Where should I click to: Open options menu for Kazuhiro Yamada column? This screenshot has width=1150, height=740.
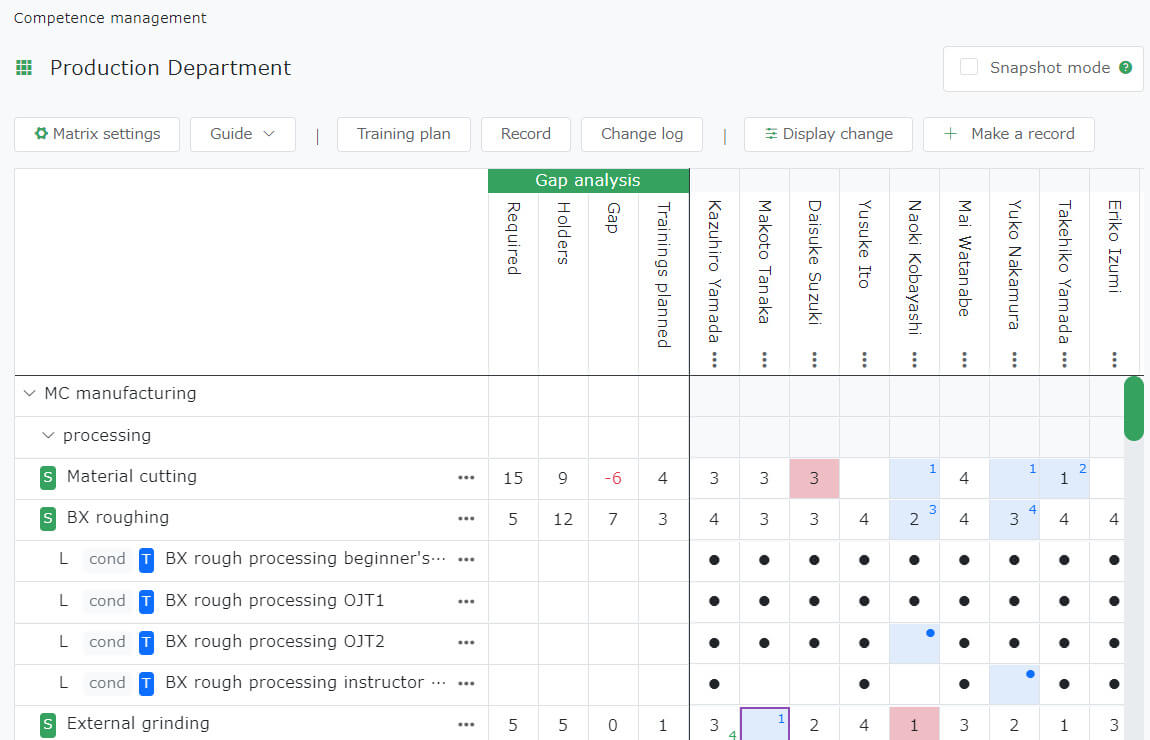(x=714, y=359)
